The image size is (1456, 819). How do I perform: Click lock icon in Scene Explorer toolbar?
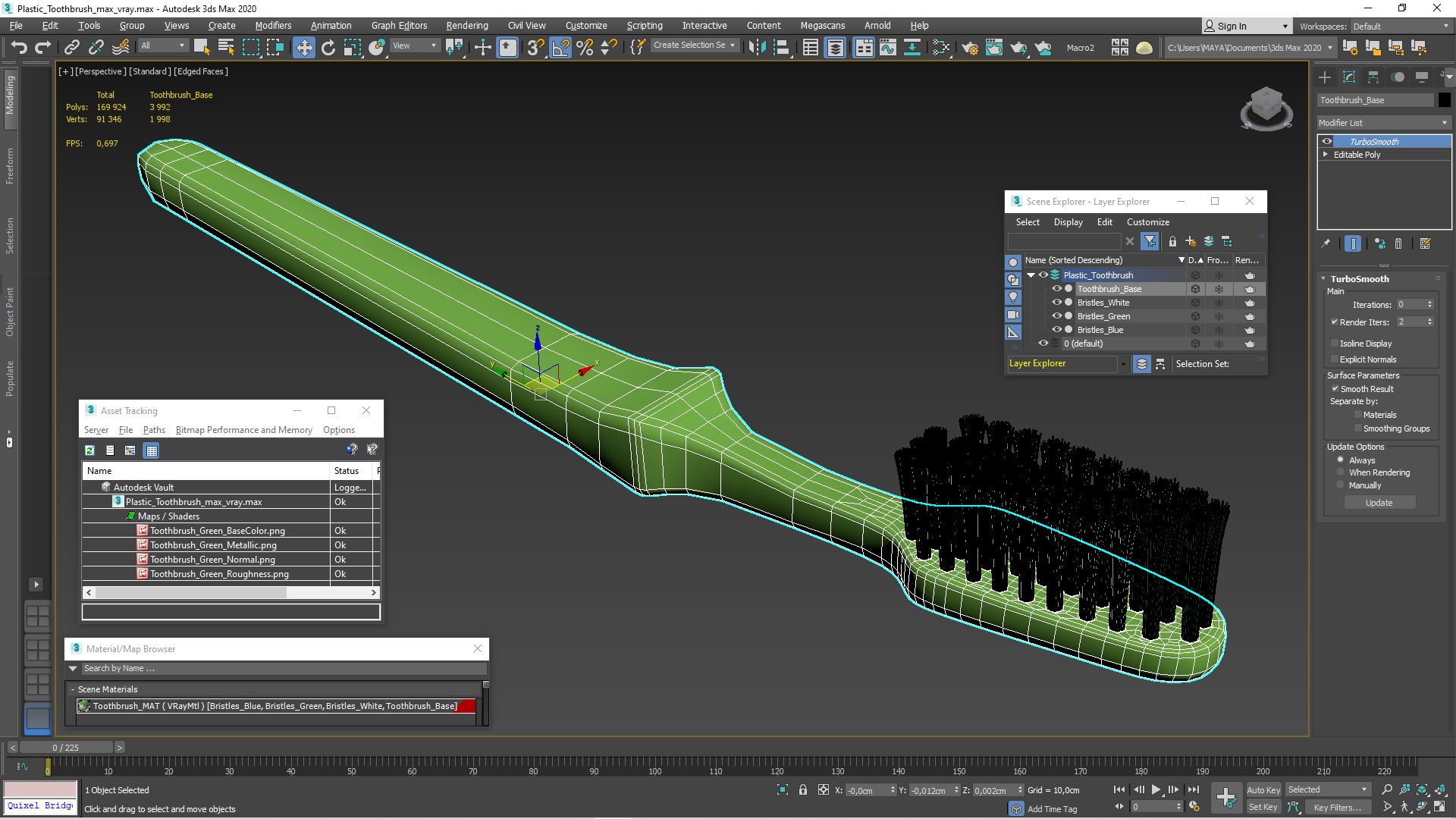(x=1172, y=241)
